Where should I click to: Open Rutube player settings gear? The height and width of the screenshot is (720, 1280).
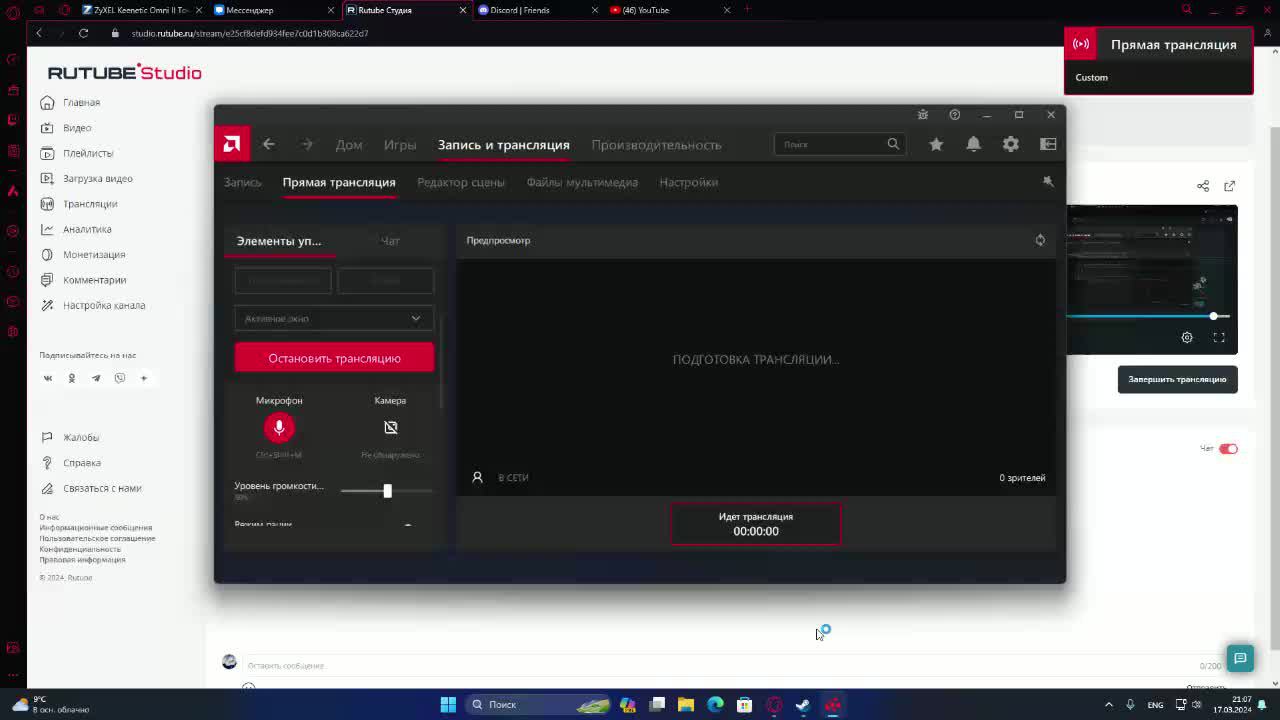(1187, 338)
